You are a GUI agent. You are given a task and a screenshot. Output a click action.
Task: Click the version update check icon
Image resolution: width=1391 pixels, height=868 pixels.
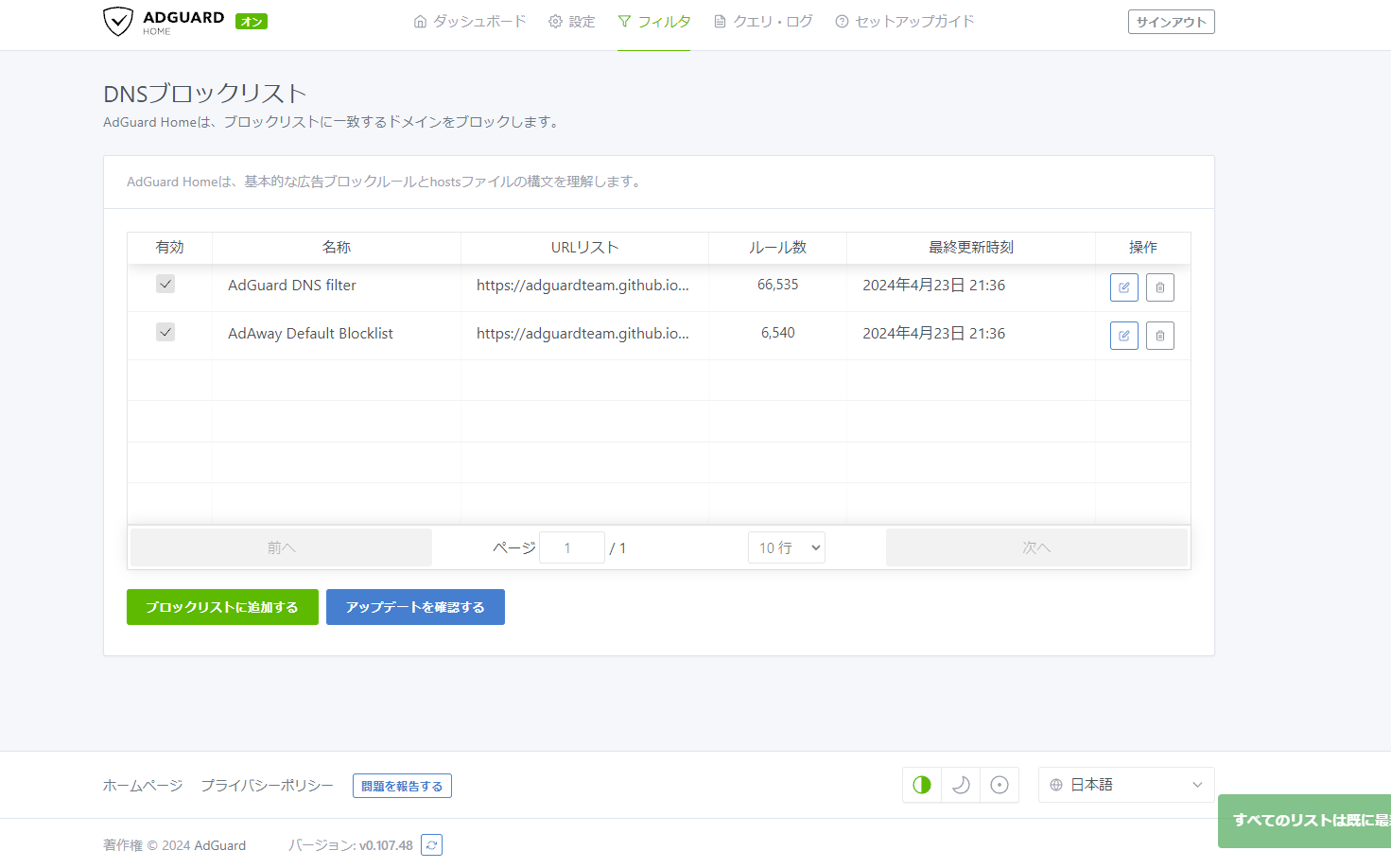pos(431,845)
